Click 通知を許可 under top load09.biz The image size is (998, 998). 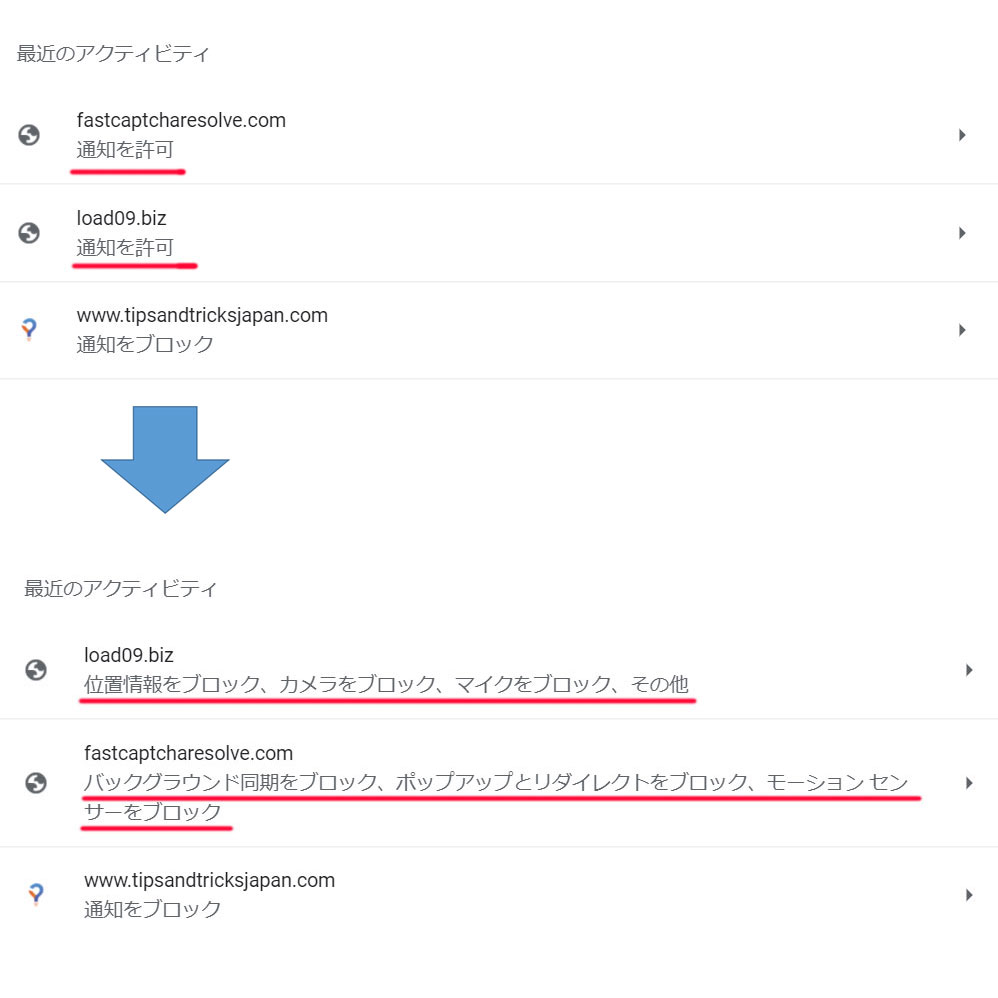[x=125, y=247]
